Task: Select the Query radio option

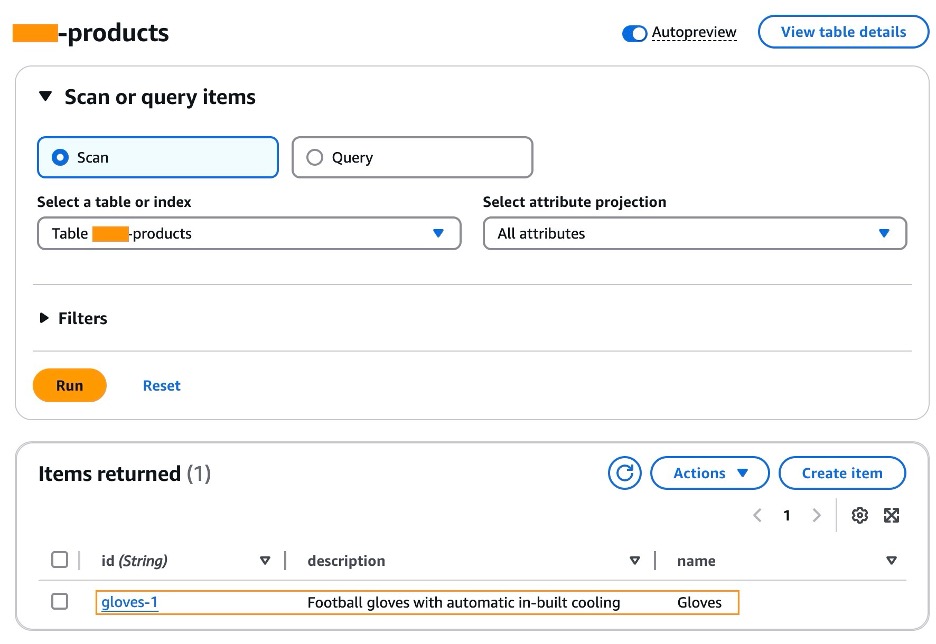Action: pyautogui.click(x=315, y=157)
